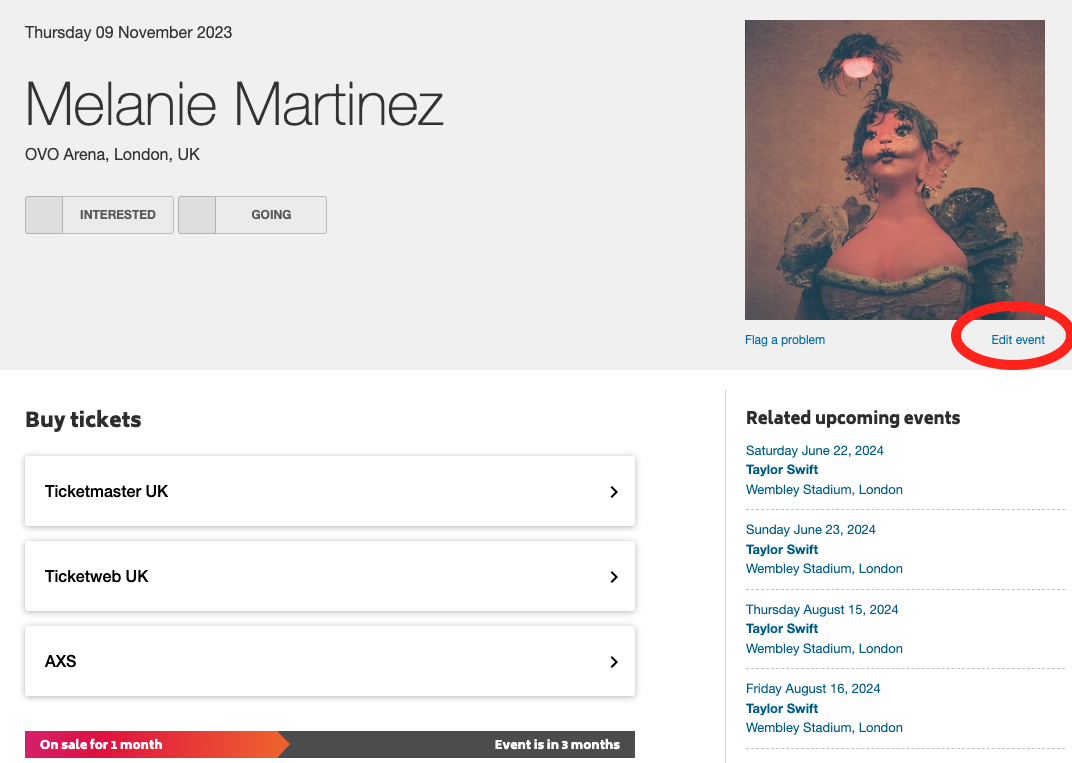Open Taylor Swift event on Sunday June 23, 2024

coord(781,549)
